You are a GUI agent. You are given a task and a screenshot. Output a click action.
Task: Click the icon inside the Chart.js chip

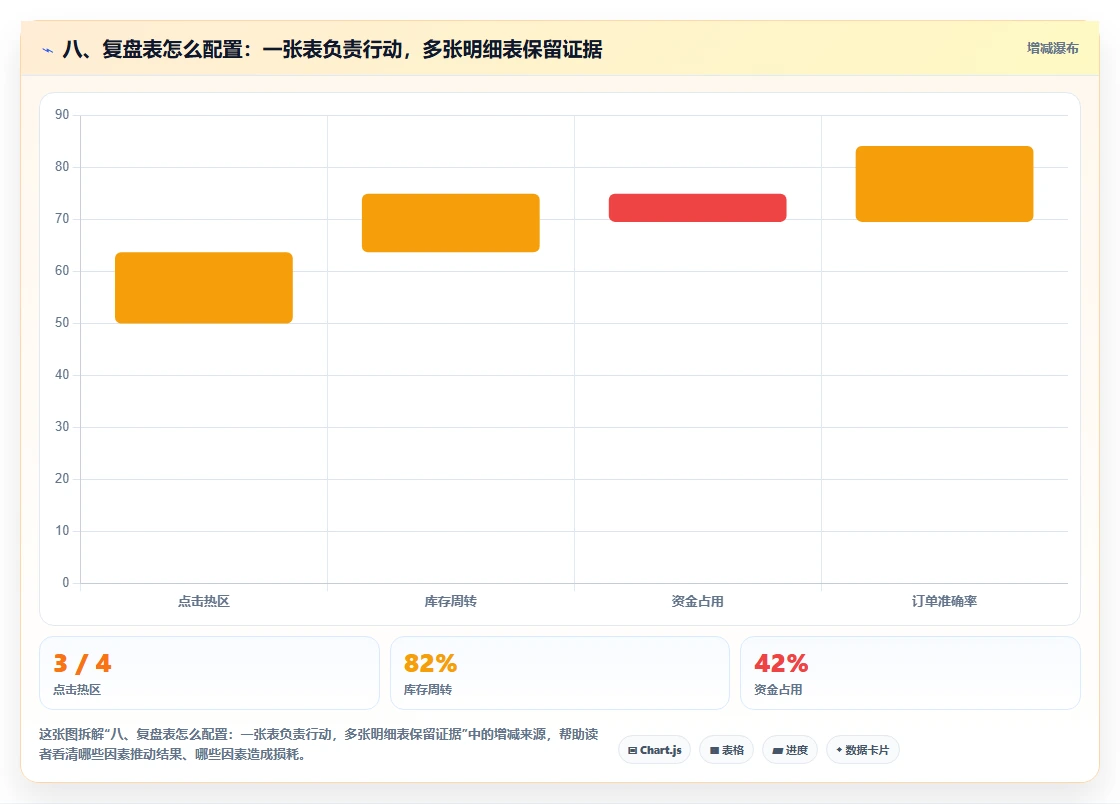click(x=632, y=750)
